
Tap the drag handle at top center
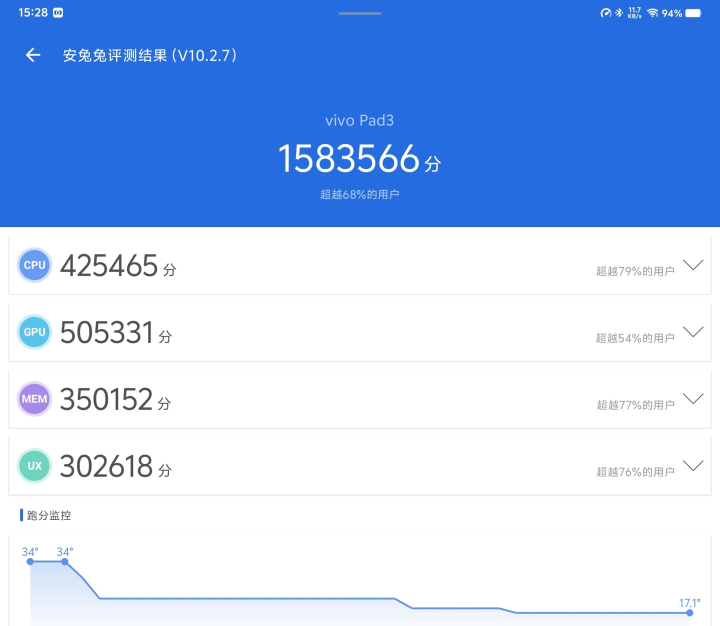tap(360, 13)
